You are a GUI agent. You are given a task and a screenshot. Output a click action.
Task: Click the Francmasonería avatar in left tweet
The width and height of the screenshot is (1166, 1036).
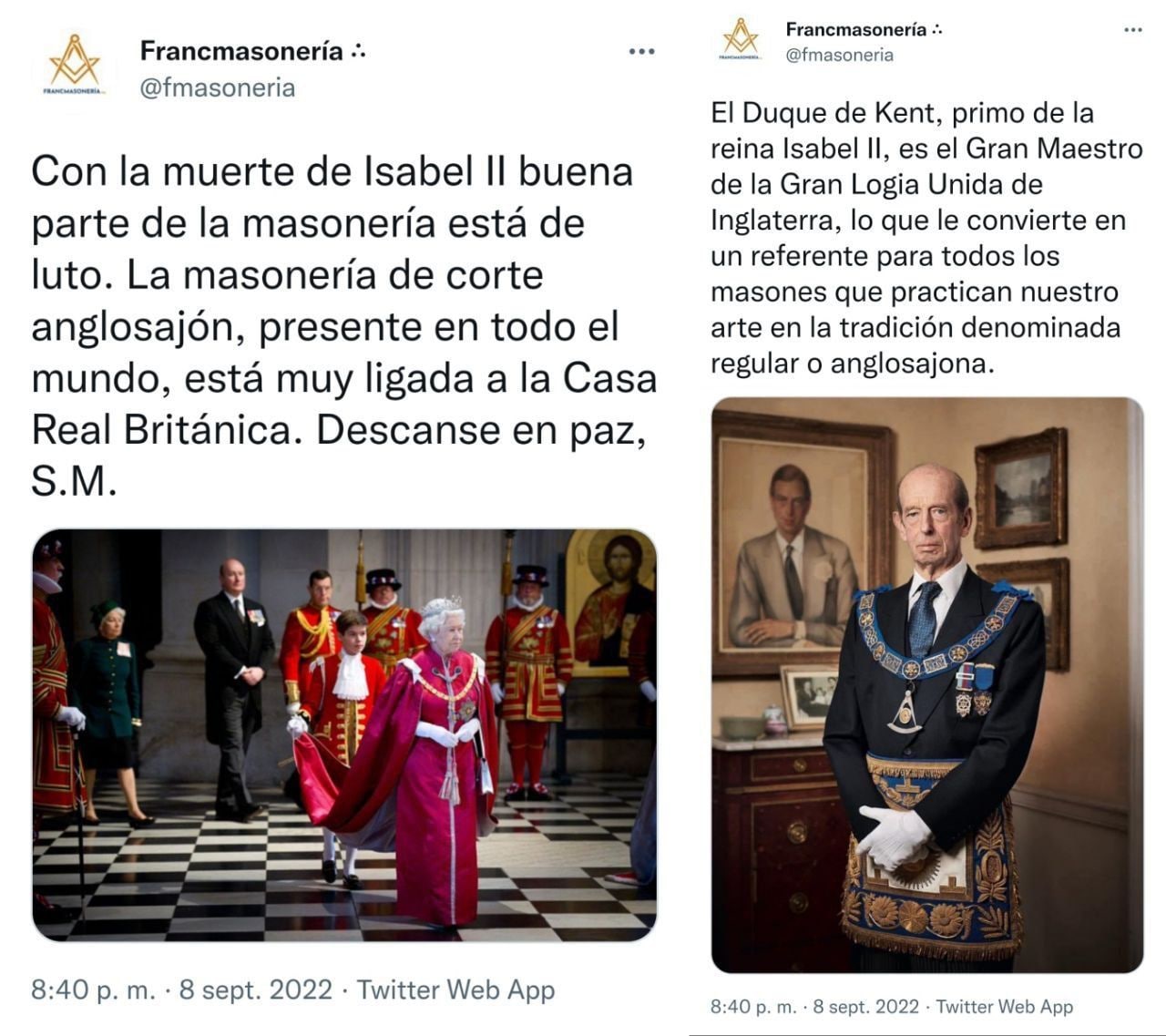(75, 66)
